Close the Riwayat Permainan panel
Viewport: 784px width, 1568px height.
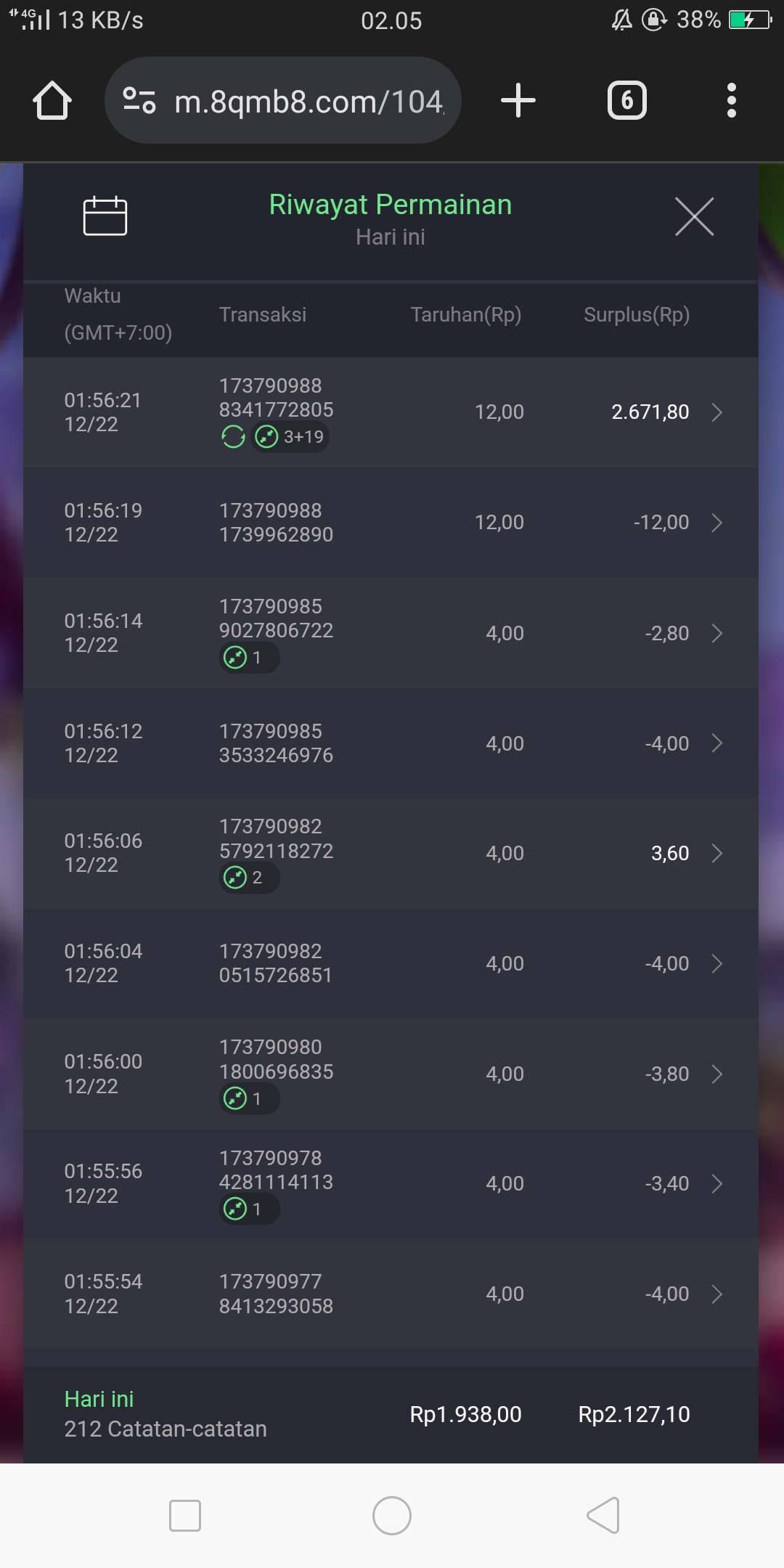tap(694, 216)
